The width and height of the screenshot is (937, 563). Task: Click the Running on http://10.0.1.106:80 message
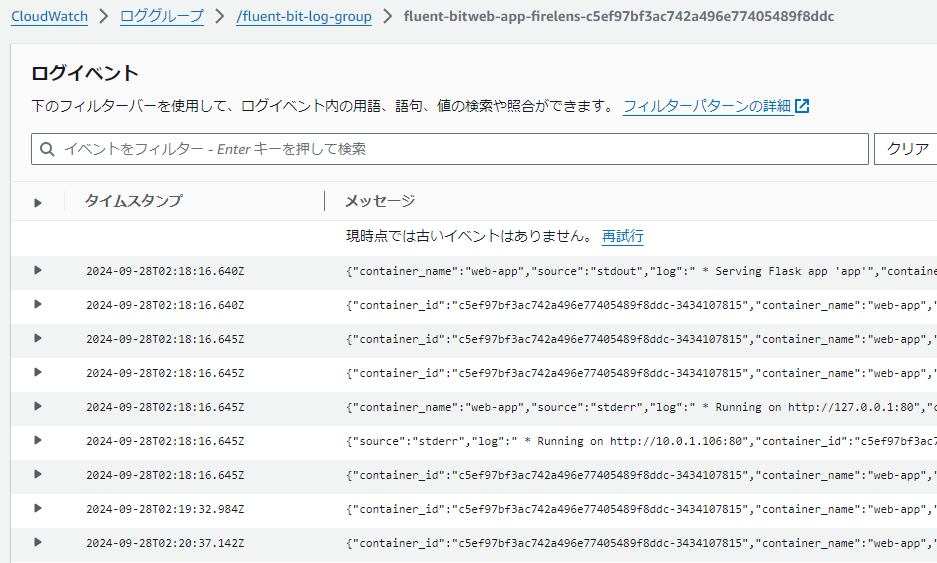641,442
